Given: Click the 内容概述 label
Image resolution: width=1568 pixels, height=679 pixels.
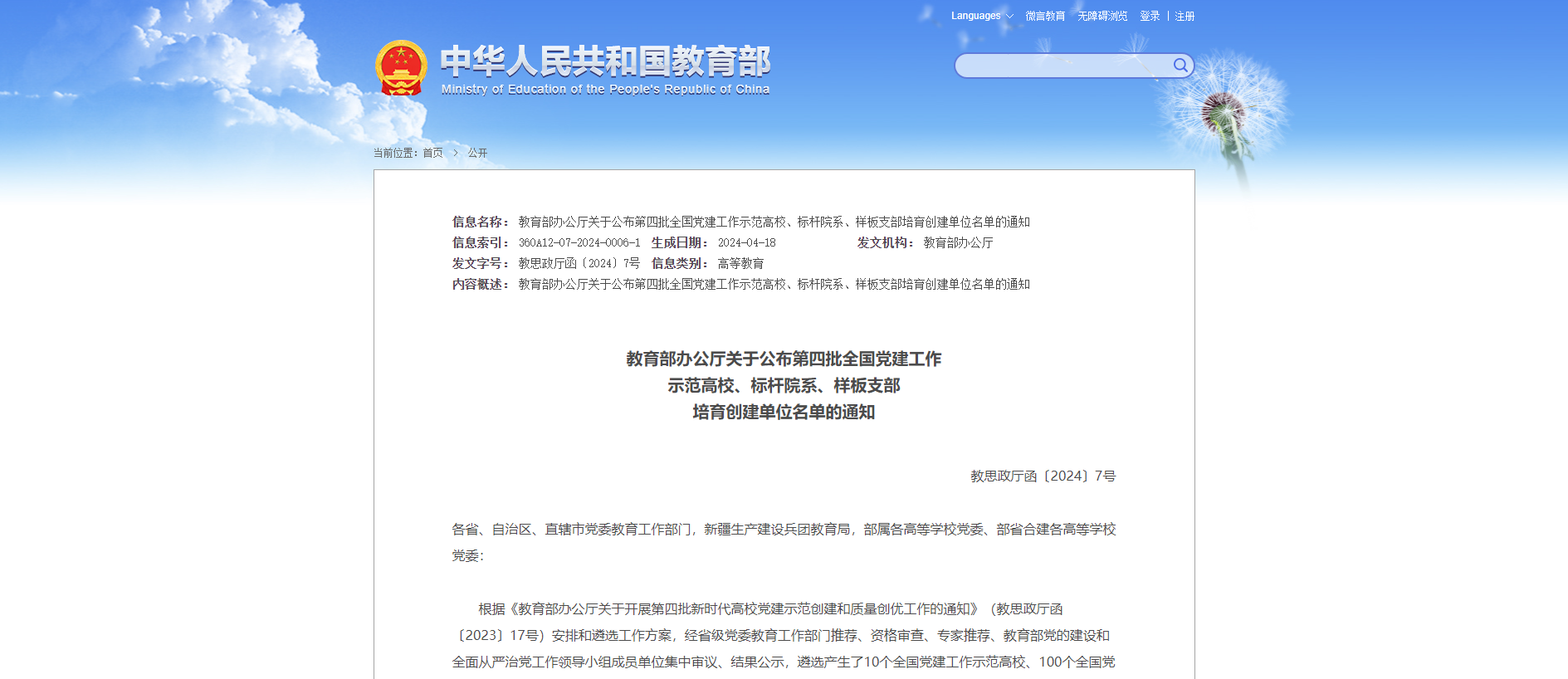Looking at the screenshot, I should [481, 284].
